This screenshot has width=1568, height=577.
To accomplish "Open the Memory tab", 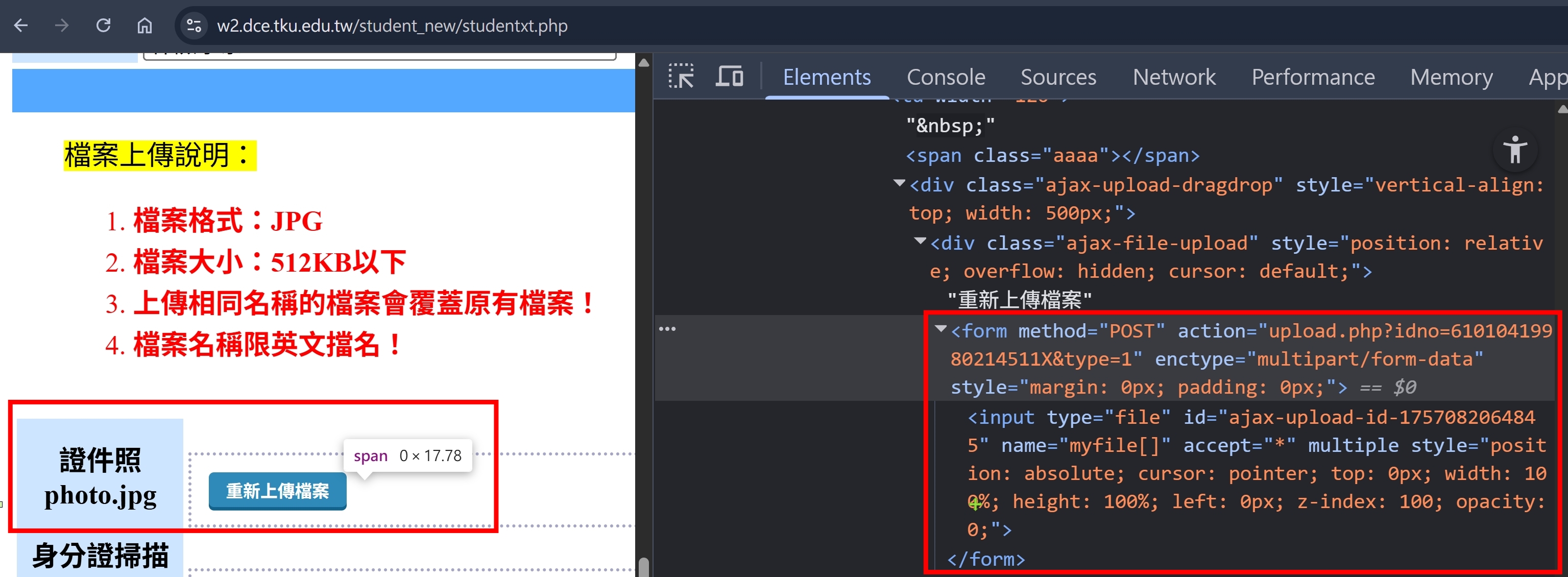I will coord(1452,77).
